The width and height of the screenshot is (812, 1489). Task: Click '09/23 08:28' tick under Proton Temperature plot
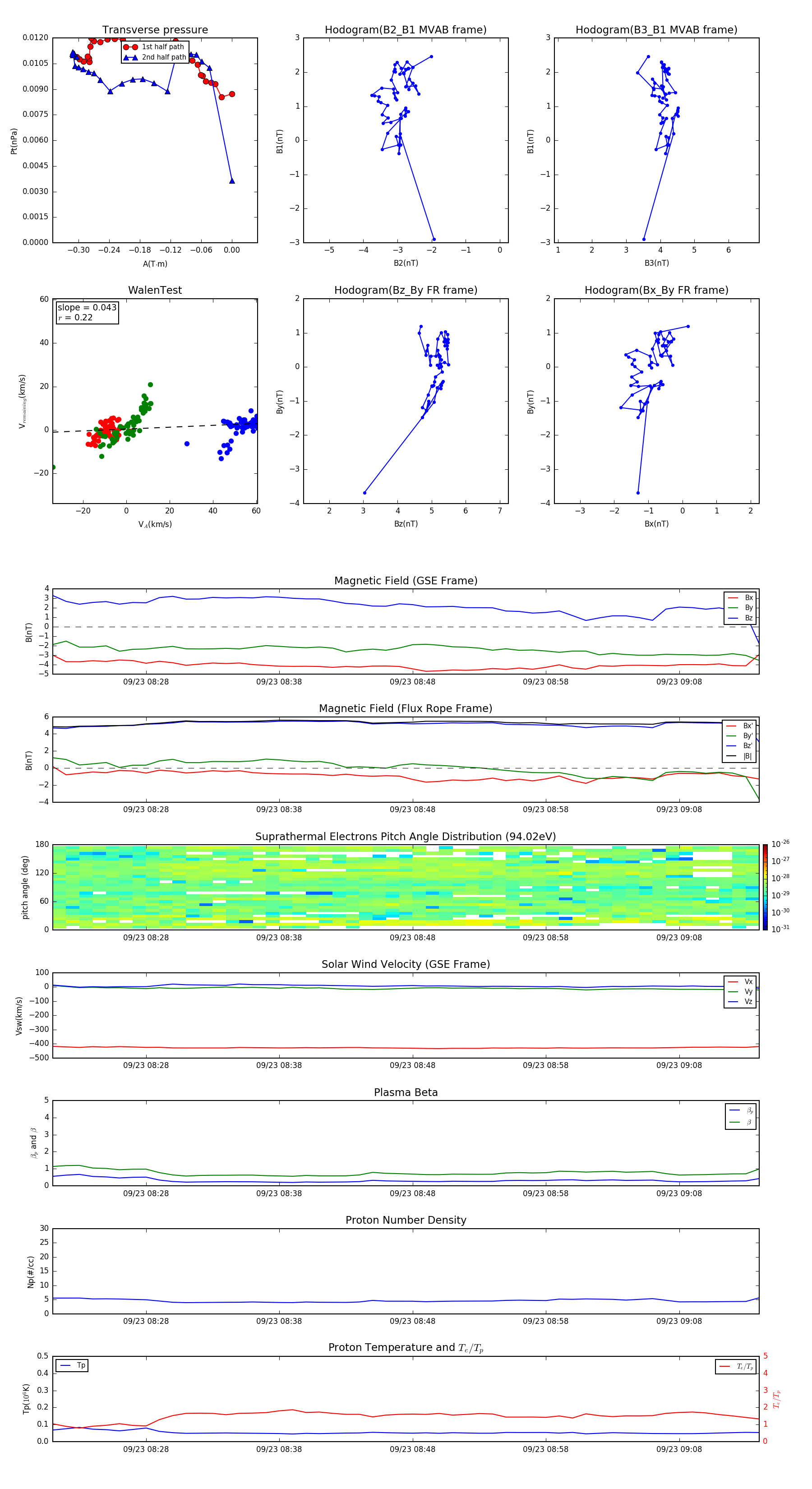pos(146,1449)
